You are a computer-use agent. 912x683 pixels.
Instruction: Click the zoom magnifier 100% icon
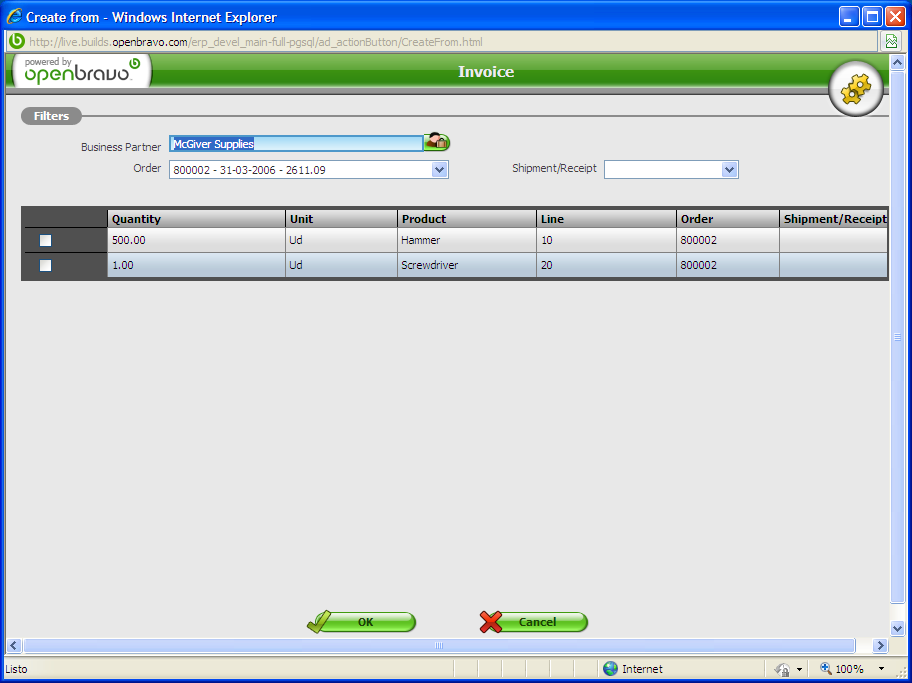pyautogui.click(x=826, y=669)
